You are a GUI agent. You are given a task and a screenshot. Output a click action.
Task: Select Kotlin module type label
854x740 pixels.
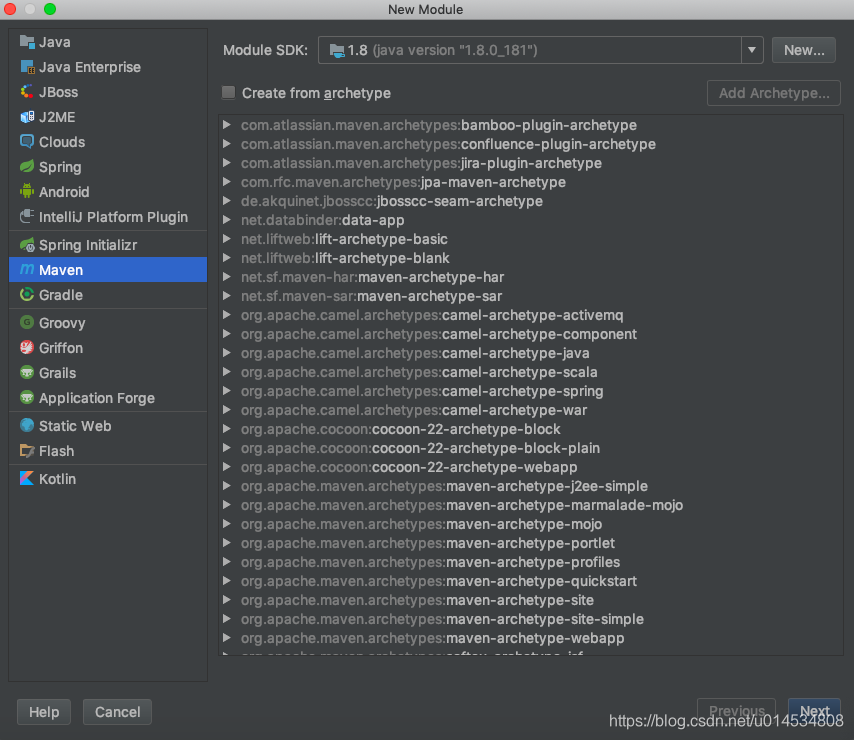[x=57, y=479]
